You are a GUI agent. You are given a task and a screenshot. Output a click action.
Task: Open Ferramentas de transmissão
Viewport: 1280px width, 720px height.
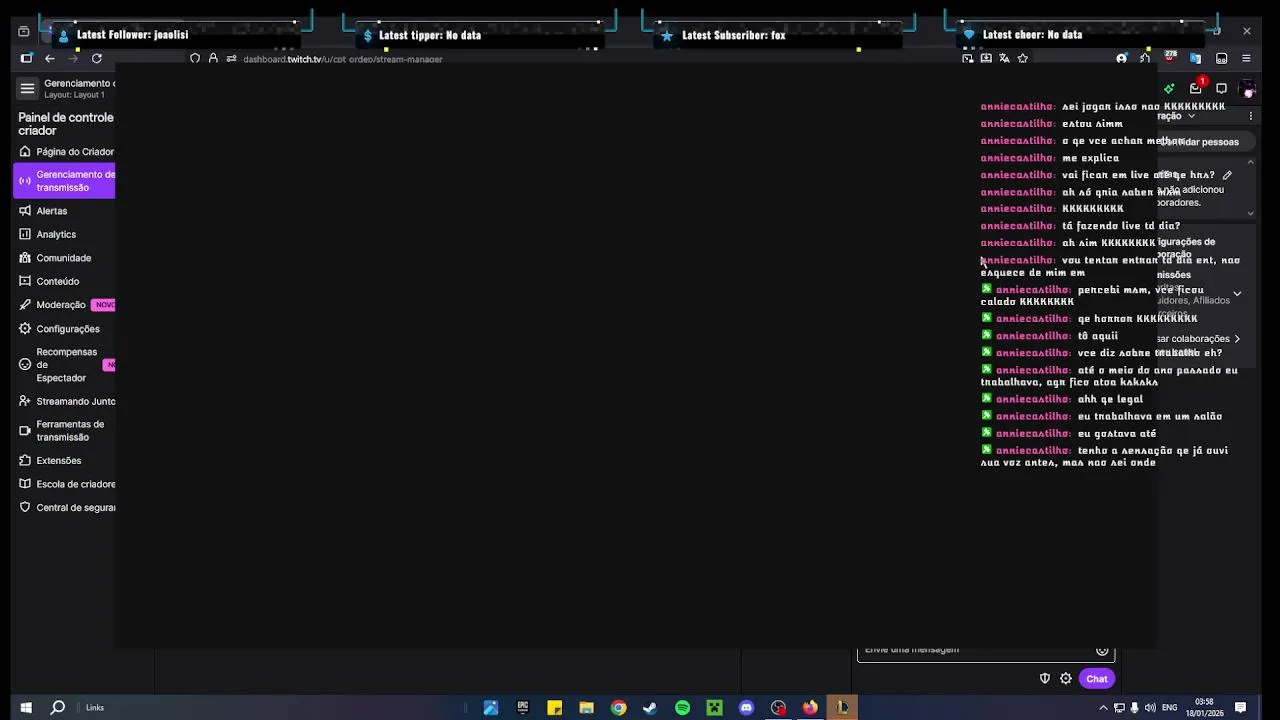tap(66, 431)
